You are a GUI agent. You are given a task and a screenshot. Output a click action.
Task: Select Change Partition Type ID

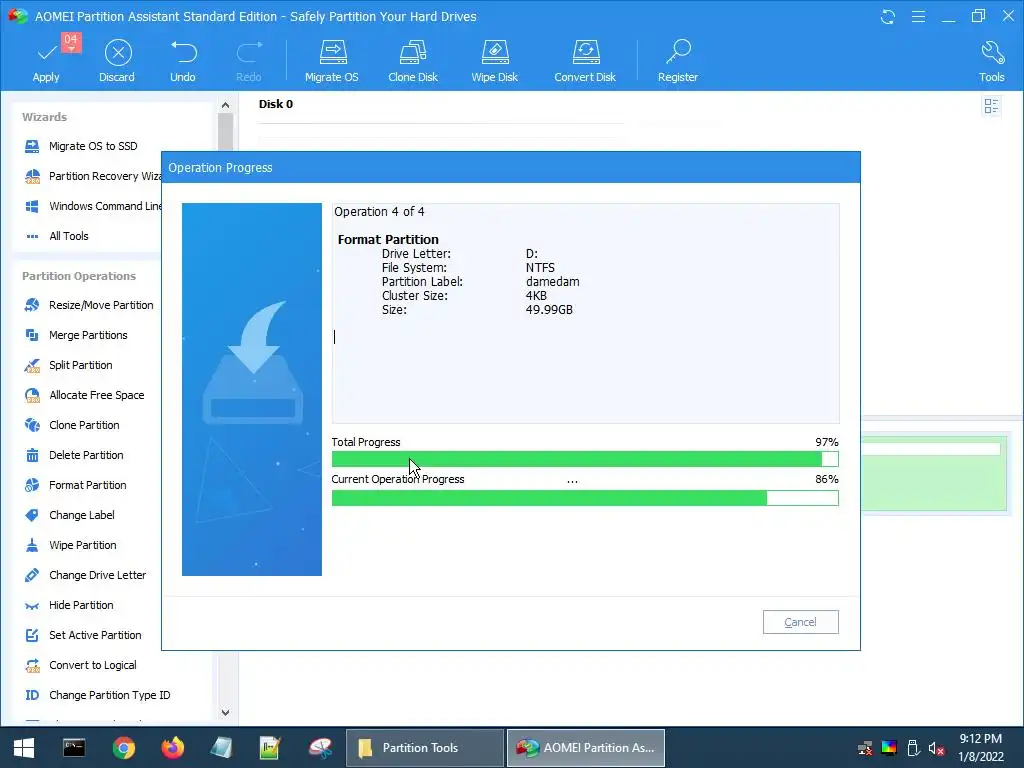(x=97, y=696)
